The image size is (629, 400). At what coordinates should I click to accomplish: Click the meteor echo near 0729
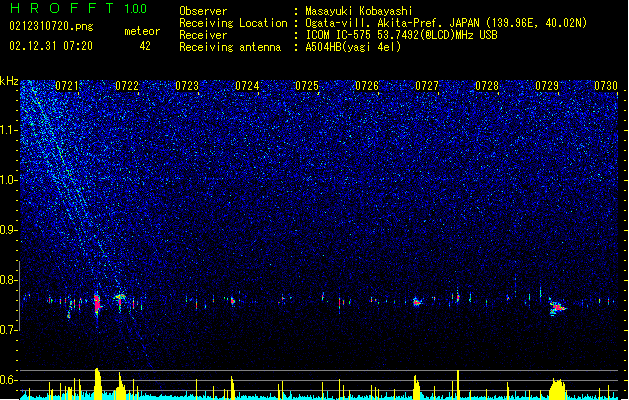click(x=557, y=308)
